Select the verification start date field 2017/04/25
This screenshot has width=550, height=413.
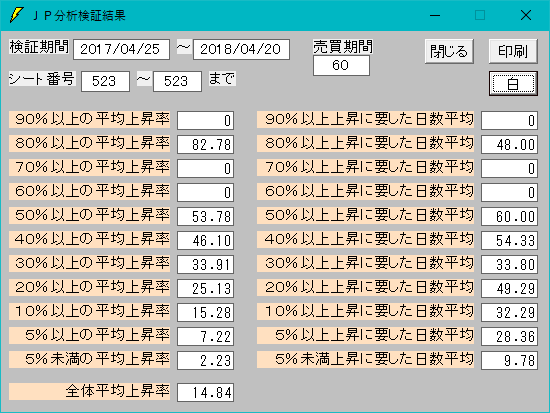click(121, 49)
